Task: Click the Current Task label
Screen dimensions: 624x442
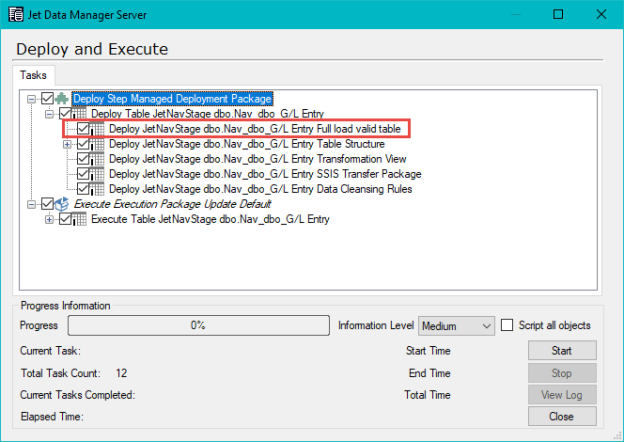Action: [x=50, y=350]
